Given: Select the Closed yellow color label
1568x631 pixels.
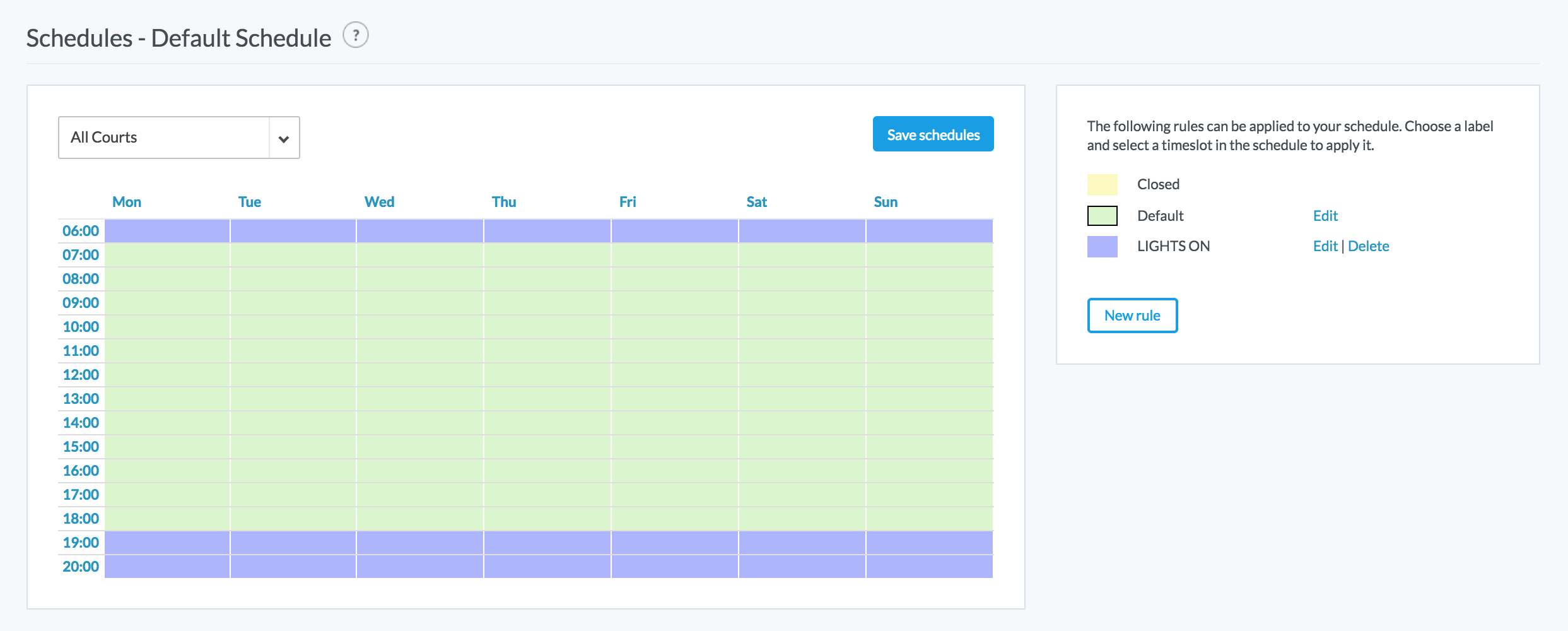Looking at the screenshot, I should (1102, 185).
